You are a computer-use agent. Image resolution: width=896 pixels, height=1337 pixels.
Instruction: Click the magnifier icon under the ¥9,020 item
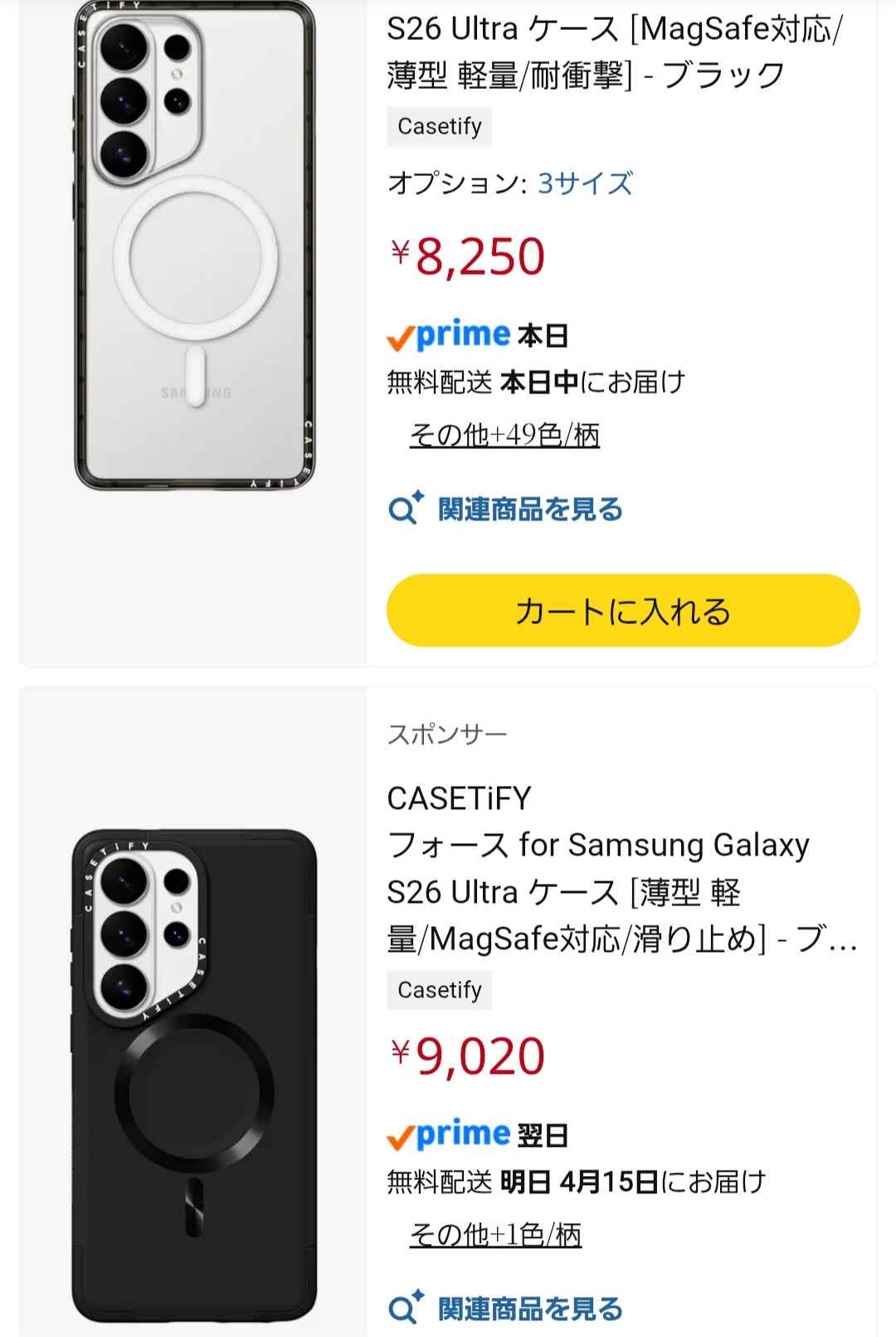(x=406, y=1309)
